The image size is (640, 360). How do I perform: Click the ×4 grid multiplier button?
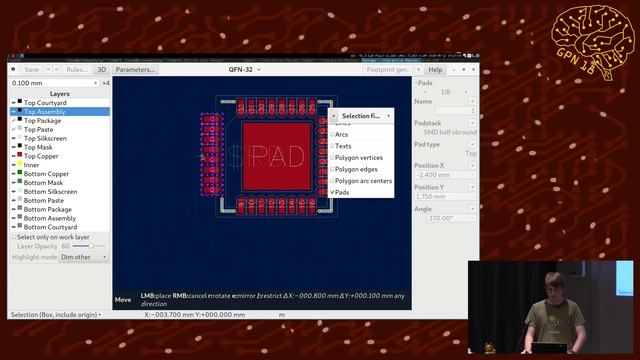coord(106,83)
